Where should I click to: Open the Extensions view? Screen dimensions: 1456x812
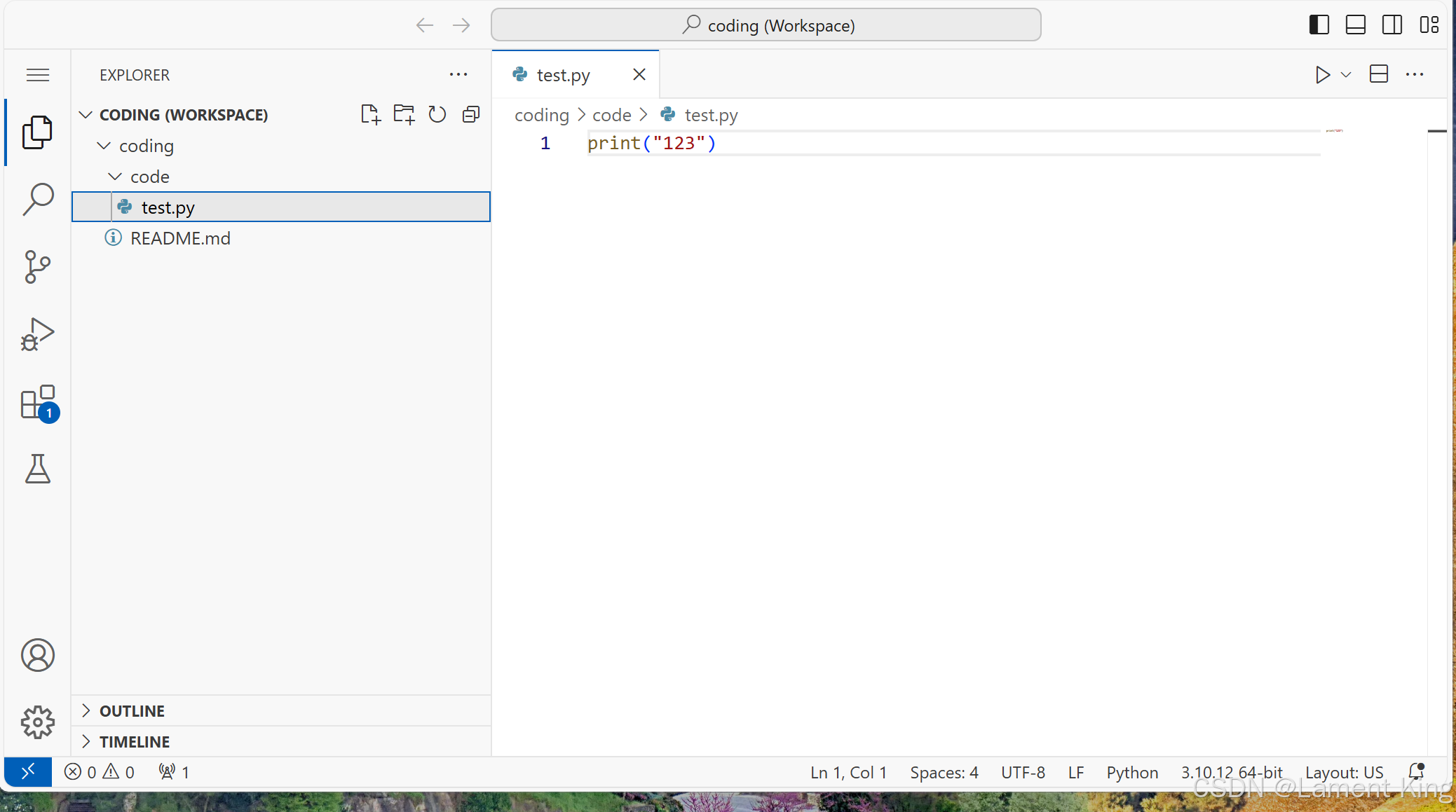pyautogui.click(x=38, y=402)
